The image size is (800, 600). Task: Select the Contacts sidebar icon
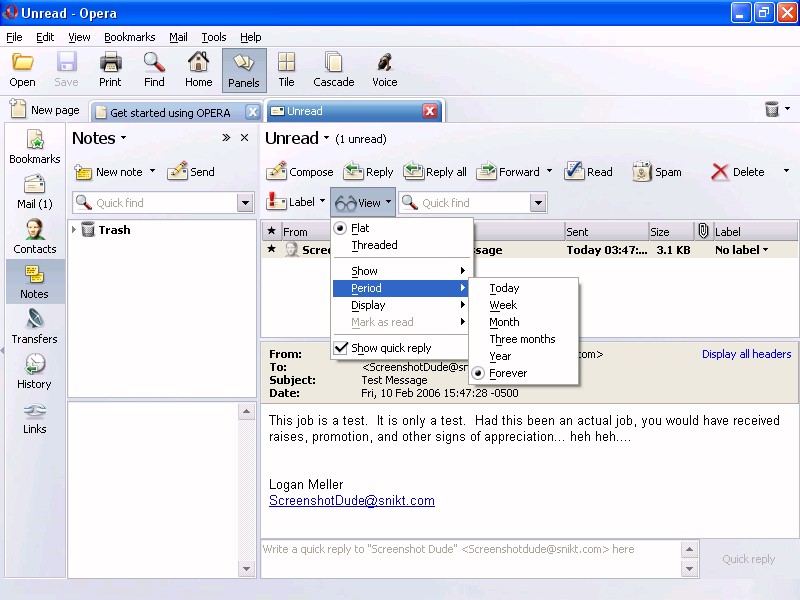[34, 230]
